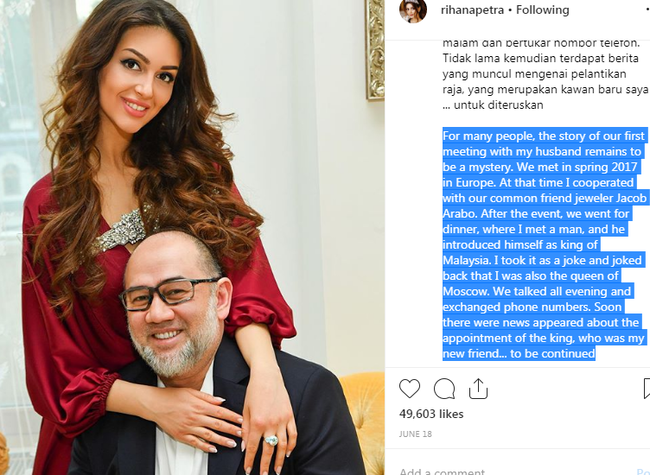Click the couple photo in the post
Image resolution: width=650 pixels, height=475 pixels.
click(x=192, y=238)
